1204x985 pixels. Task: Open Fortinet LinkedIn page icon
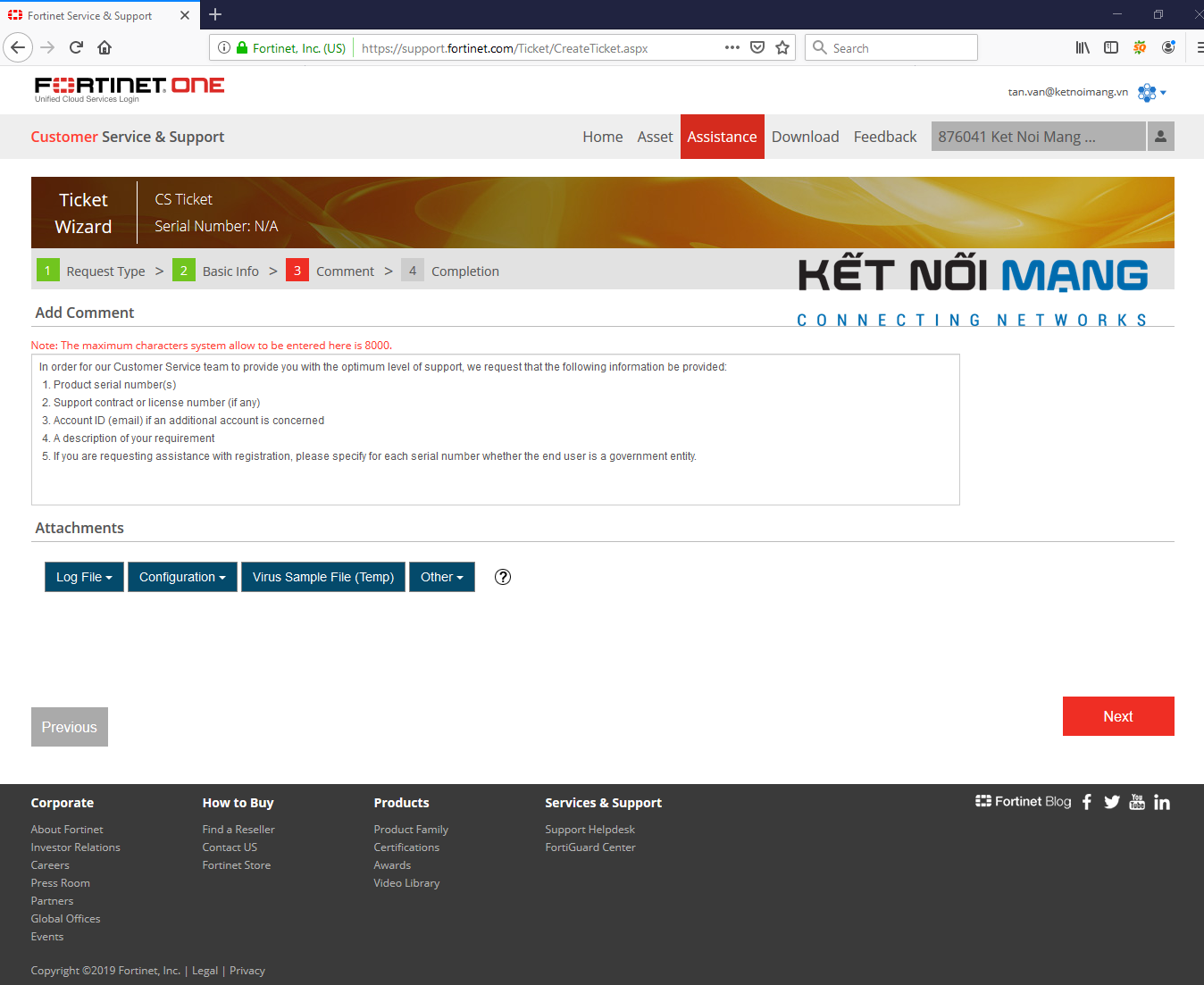pyautogui.click(x=1162, y=802)
